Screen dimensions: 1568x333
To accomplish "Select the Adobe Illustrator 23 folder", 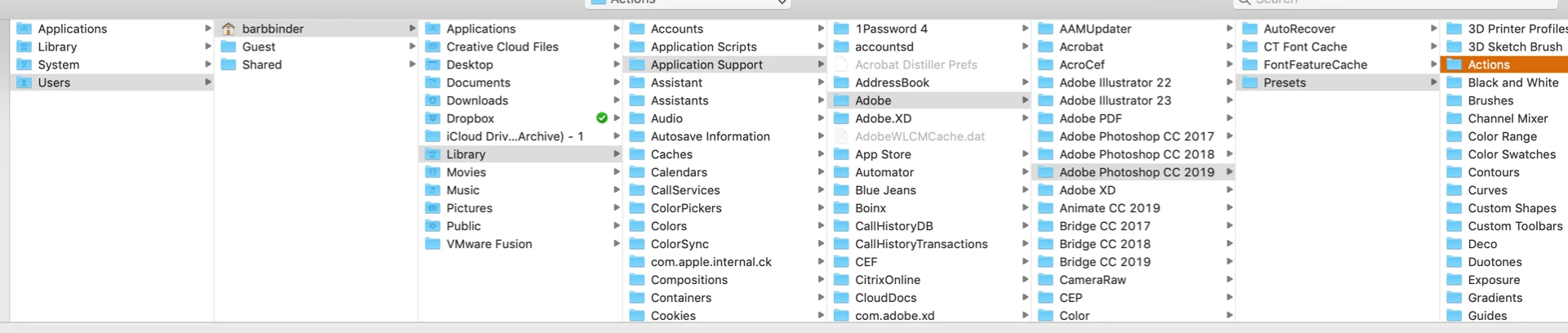I will [1133, 100].
